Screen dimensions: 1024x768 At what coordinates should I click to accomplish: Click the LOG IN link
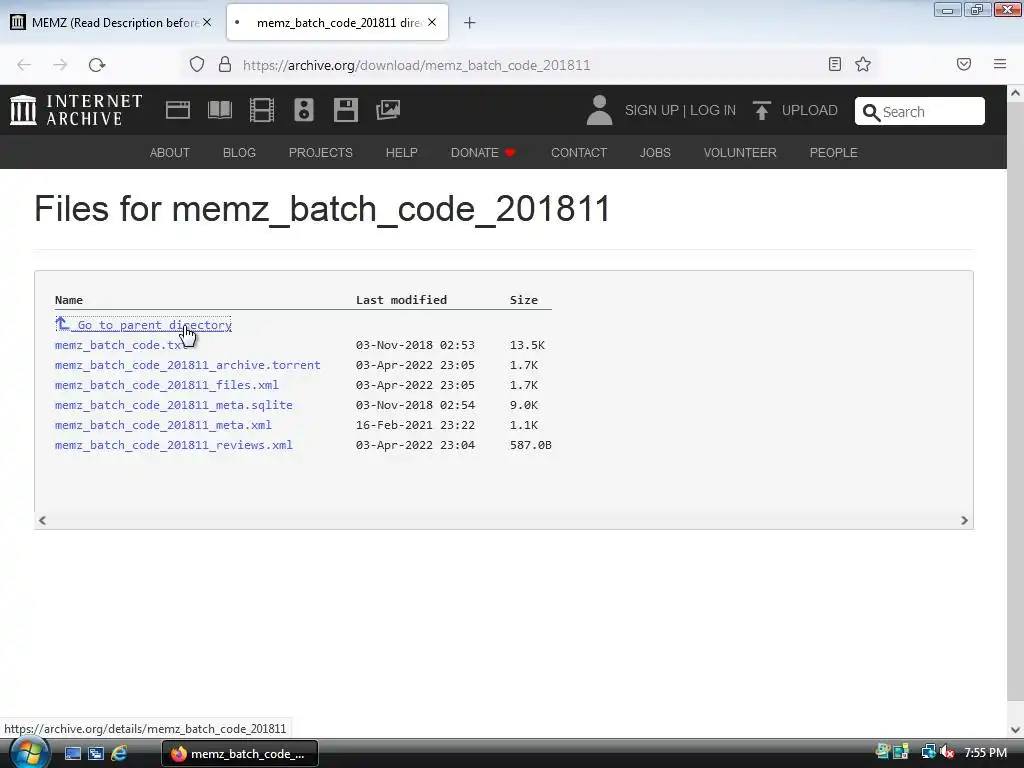pyautogui.click(x=713, y=110)
